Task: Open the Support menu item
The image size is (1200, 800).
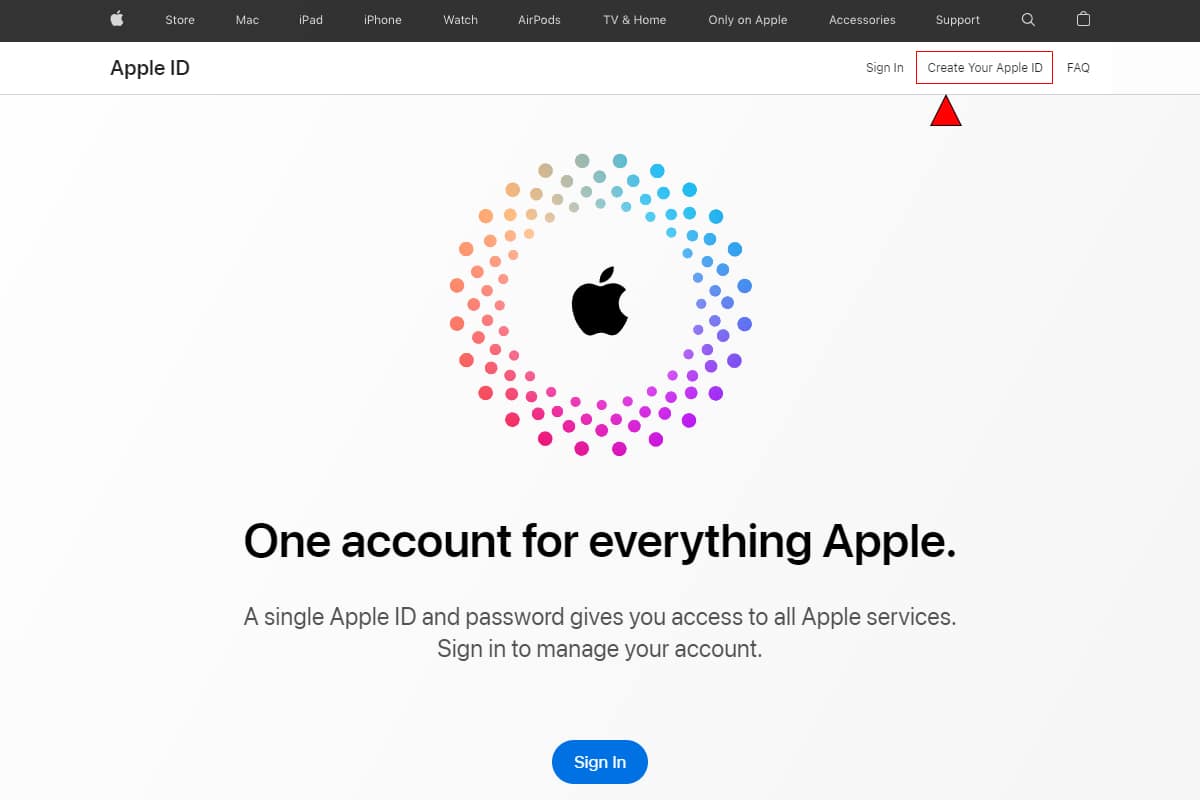Action: pyautogui.click(x=958, y=20)
